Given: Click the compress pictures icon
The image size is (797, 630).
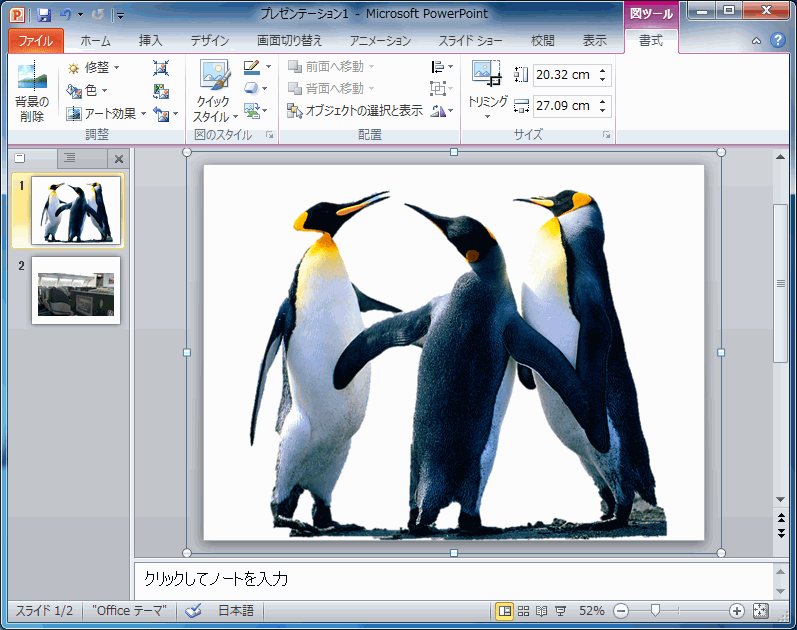Looking at the screenshot, I should click(x=161, y=68).
